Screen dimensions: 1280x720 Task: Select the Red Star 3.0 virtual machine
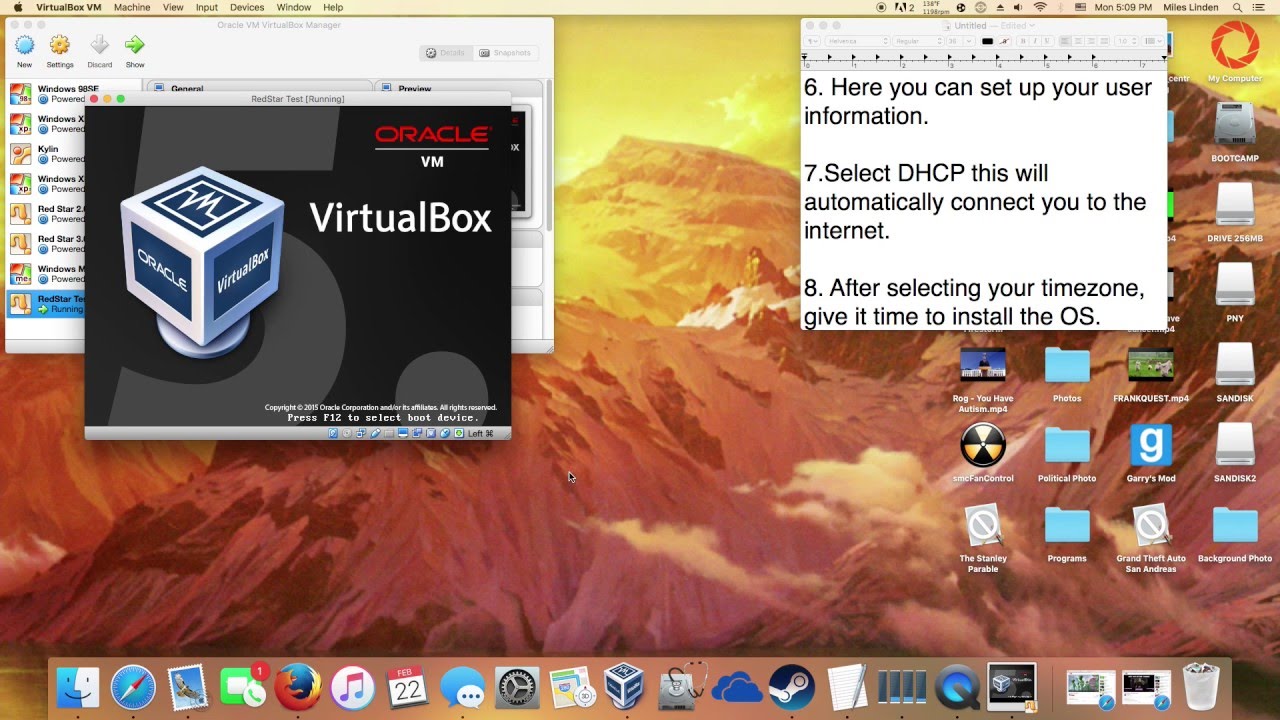click(46, 244)
